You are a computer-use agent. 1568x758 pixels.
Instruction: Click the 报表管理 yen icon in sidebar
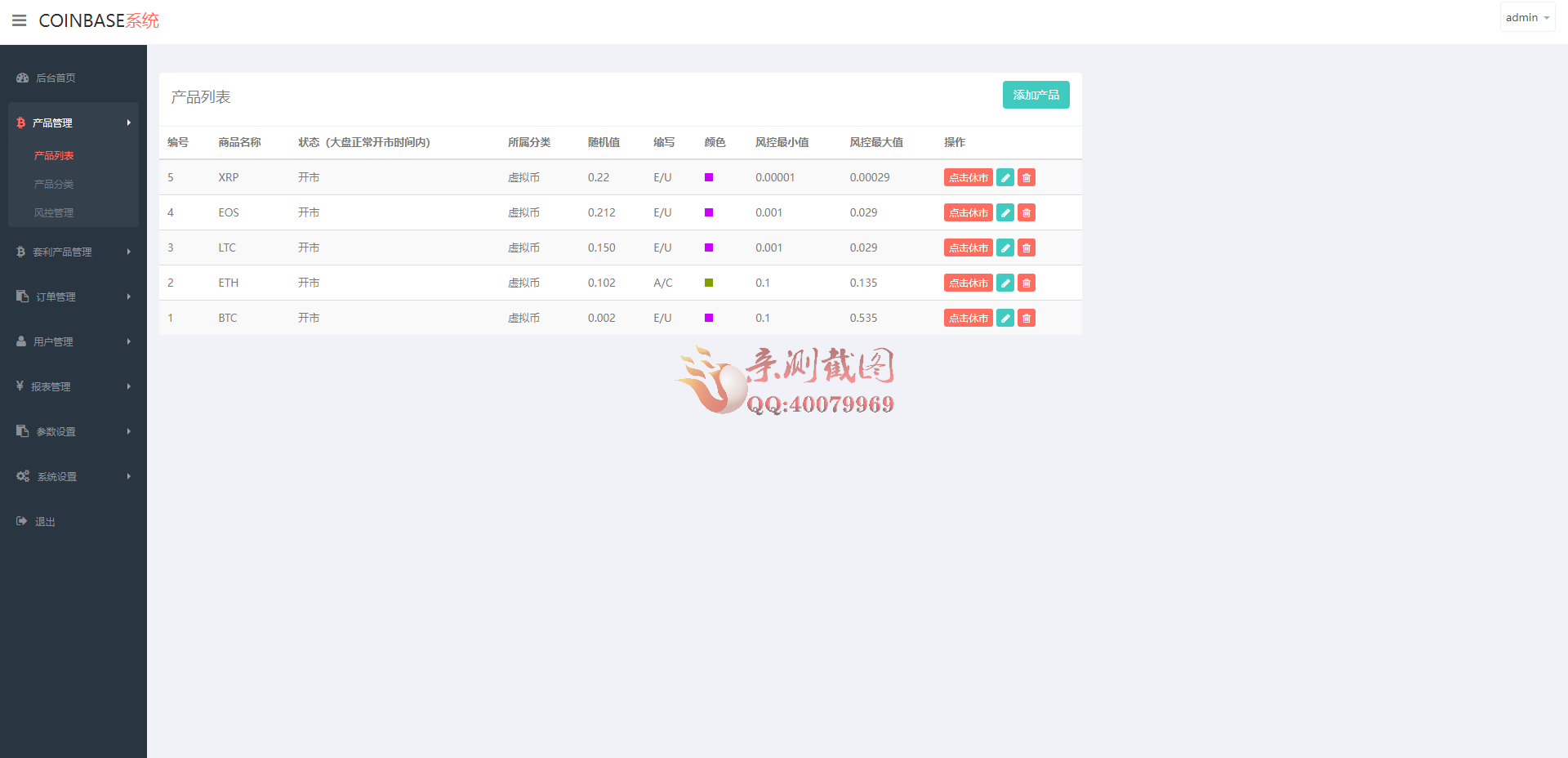click(x=21, y=386)
